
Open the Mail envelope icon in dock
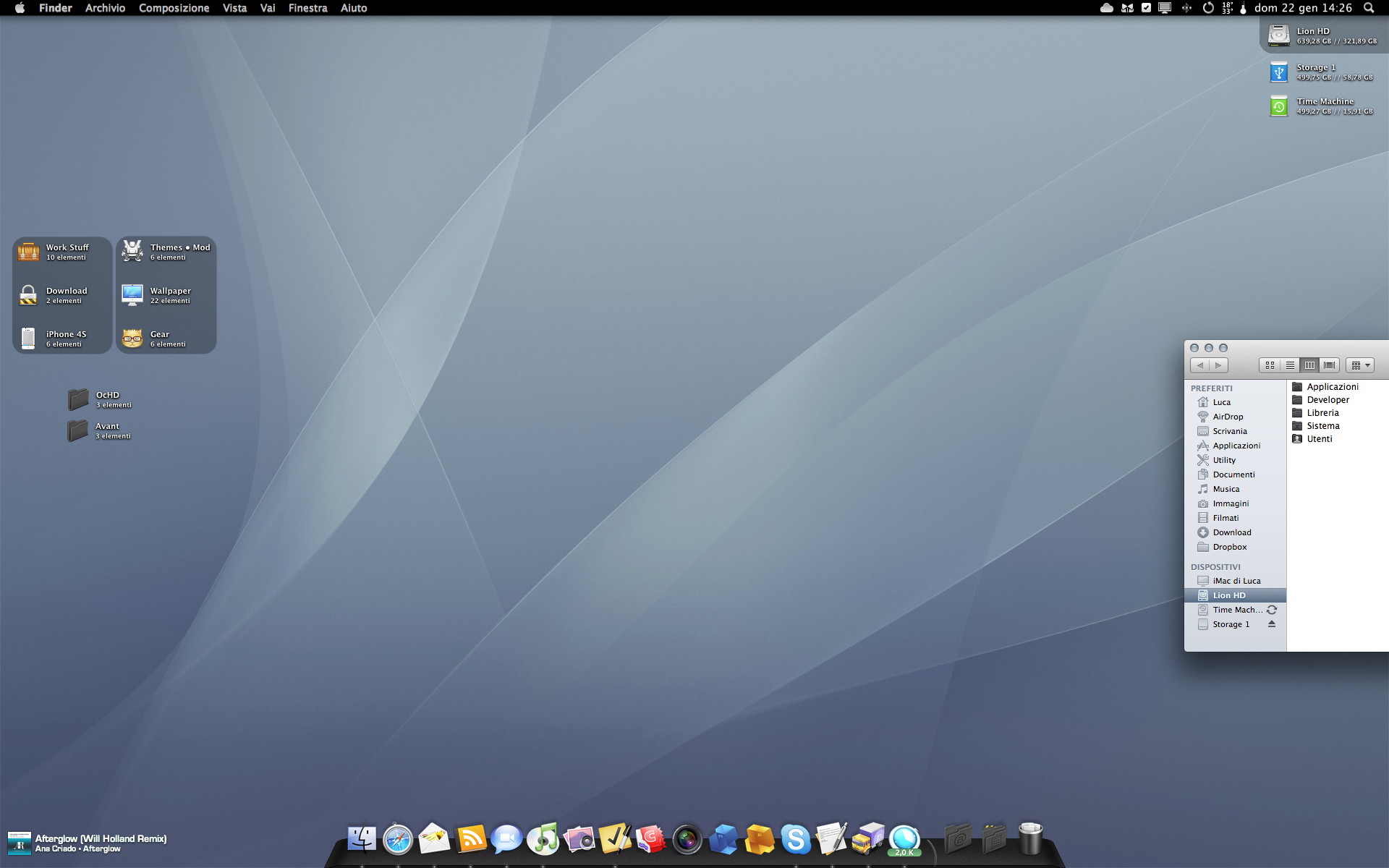coord(434,839)
